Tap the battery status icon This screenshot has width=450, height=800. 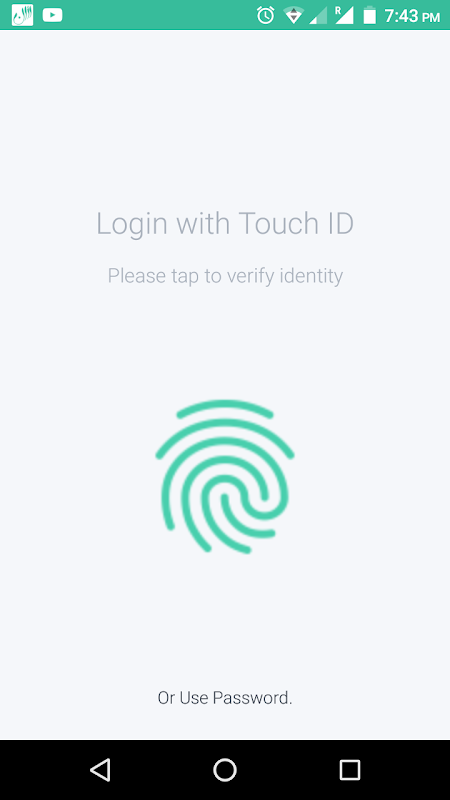click(x=369, y=15)
